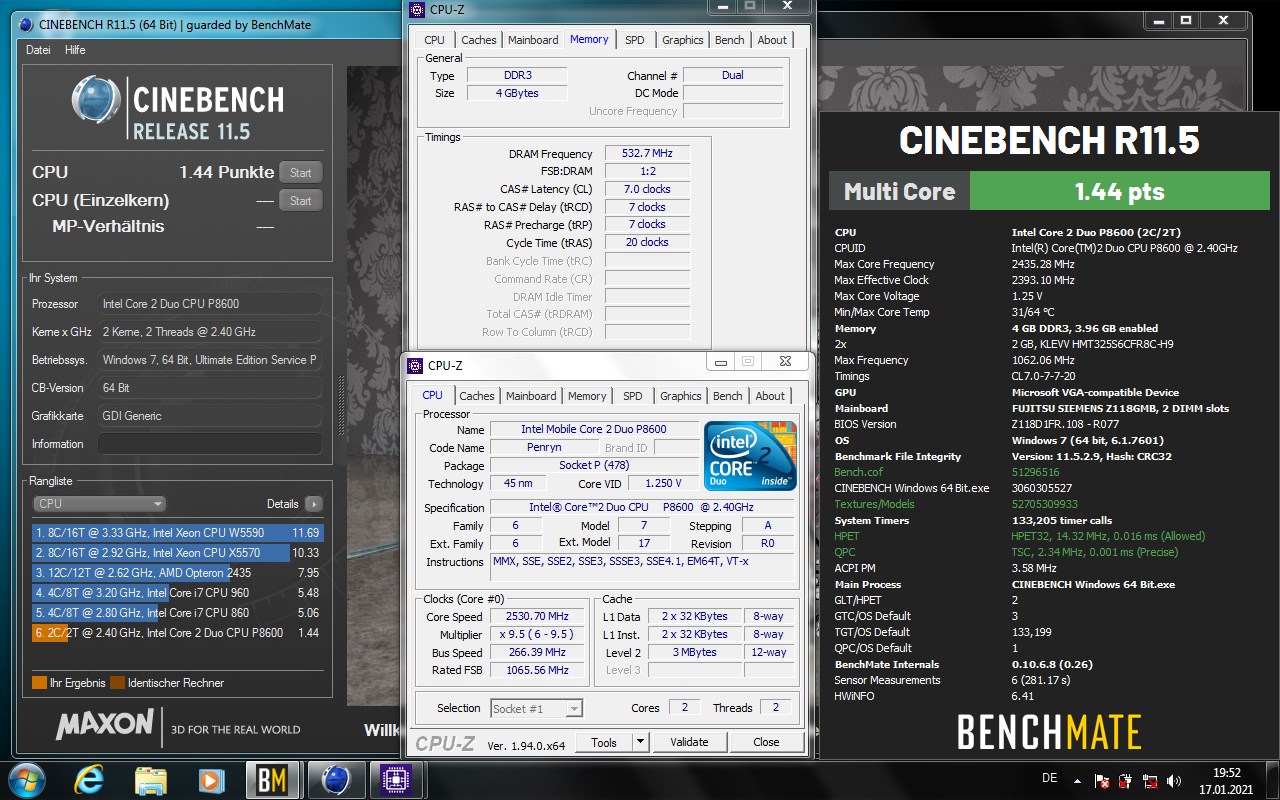The image size is (1280, 800).
Task: Switch to BenchMate taskbar button
Action: pyautogui.click(x=272, y=780)
